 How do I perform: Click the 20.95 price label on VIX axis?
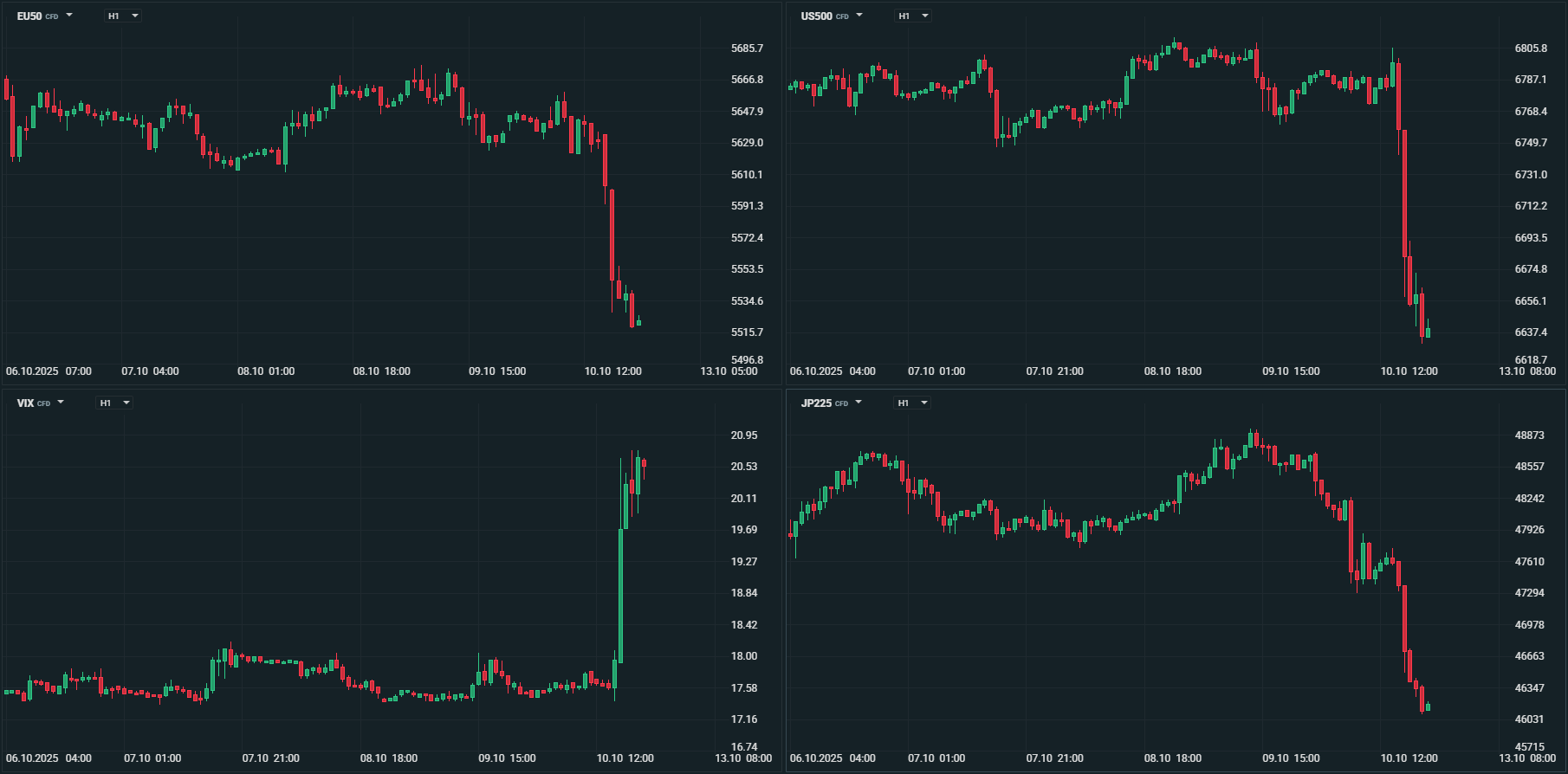pyautogui.click(x=743, y=435)
